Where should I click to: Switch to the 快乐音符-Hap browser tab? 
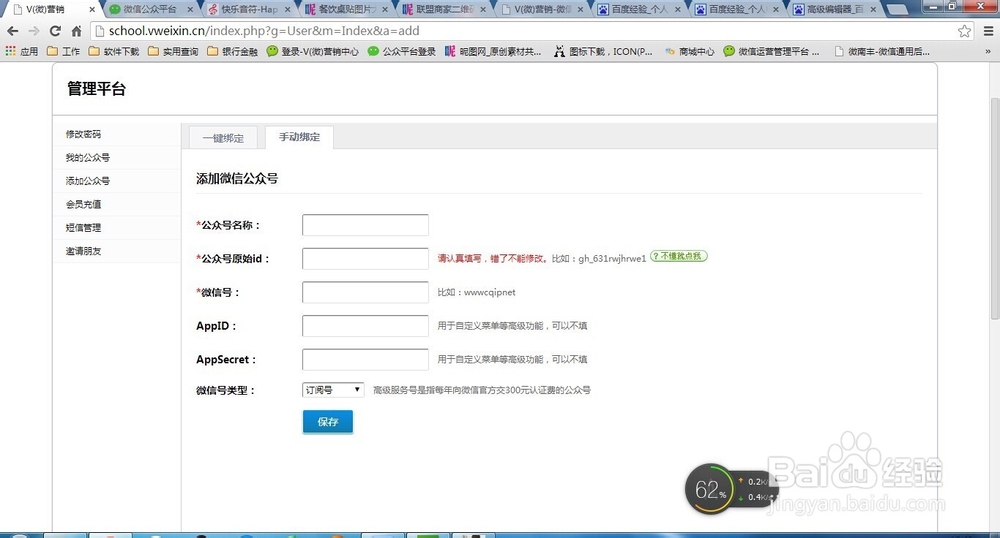pos(248,9)
